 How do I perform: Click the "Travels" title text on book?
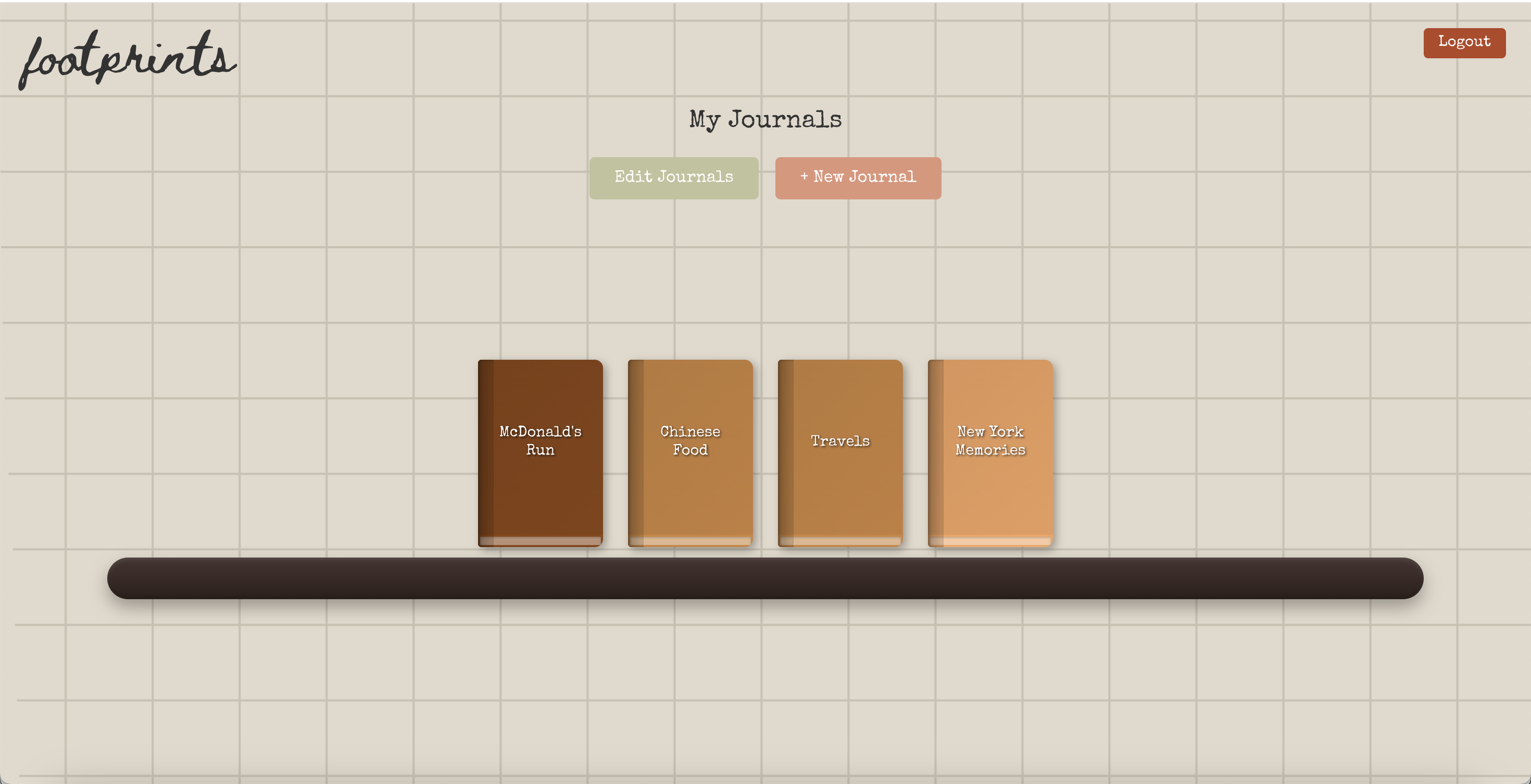click(x=840, y=441)
